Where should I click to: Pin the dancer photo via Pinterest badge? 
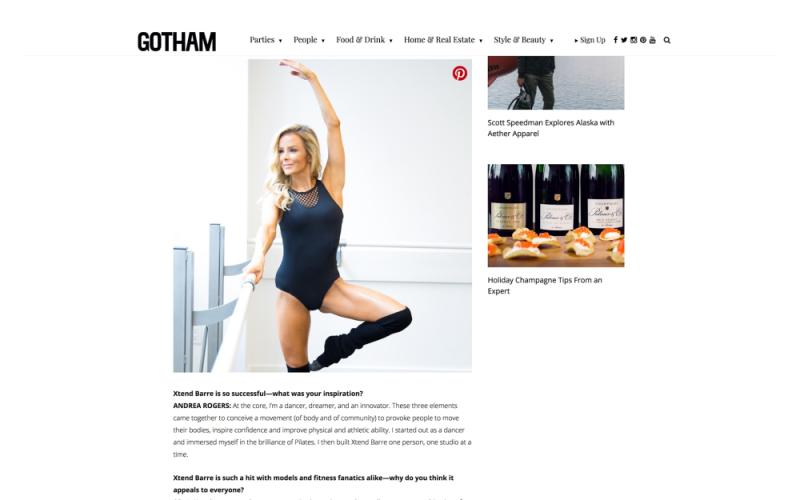tap(460, 73)
